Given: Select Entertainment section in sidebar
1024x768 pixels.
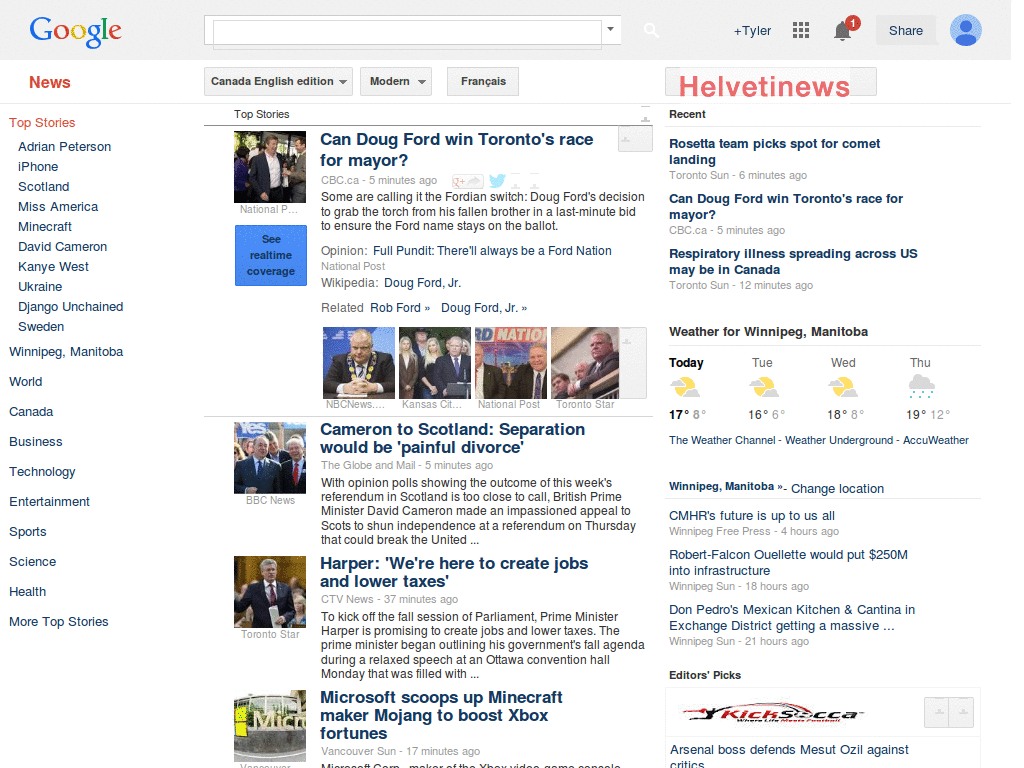Looking at the screenshot, I should (x=50, y=502).
